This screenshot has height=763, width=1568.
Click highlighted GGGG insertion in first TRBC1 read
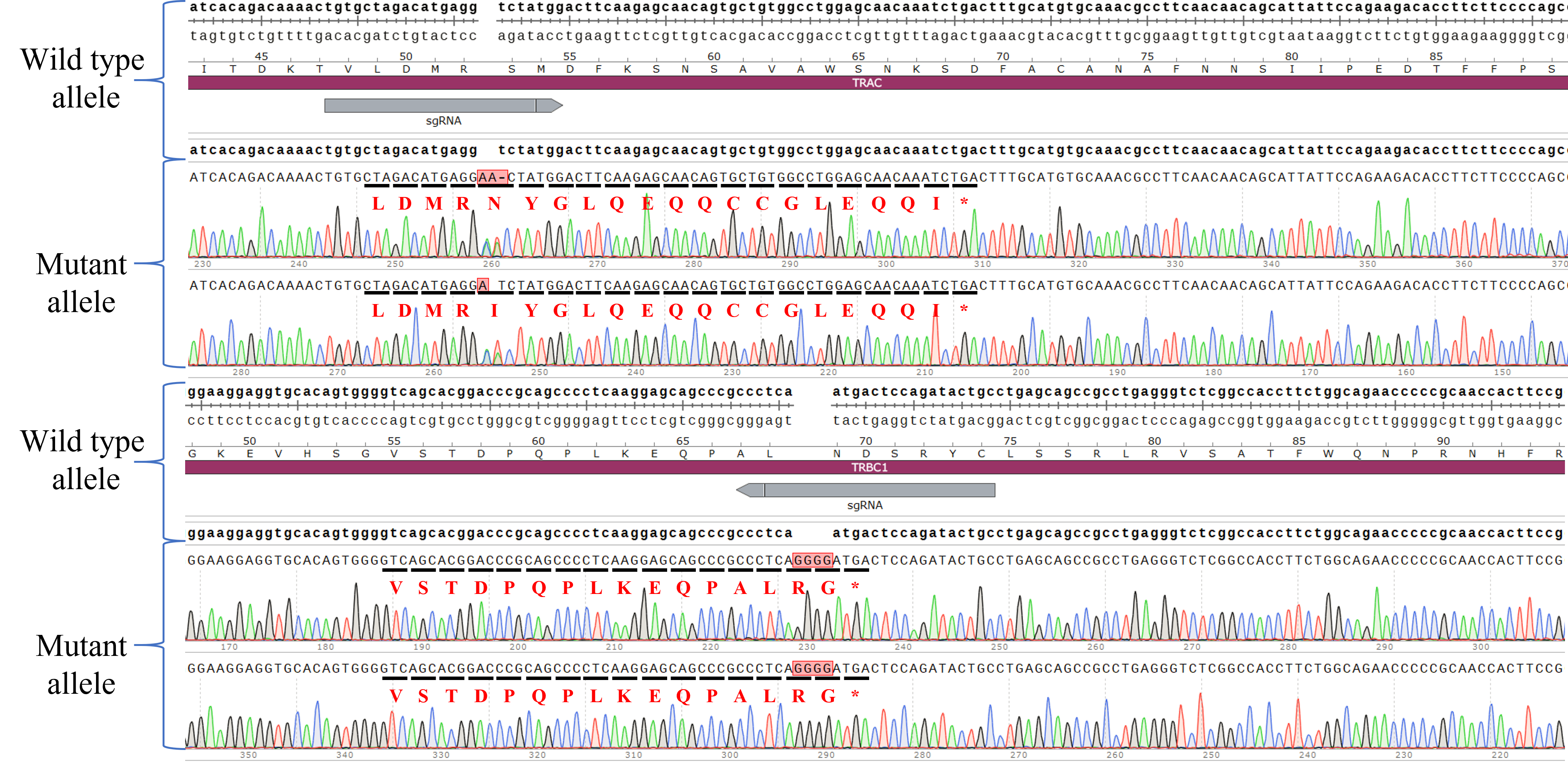click(x=812, y=560)
